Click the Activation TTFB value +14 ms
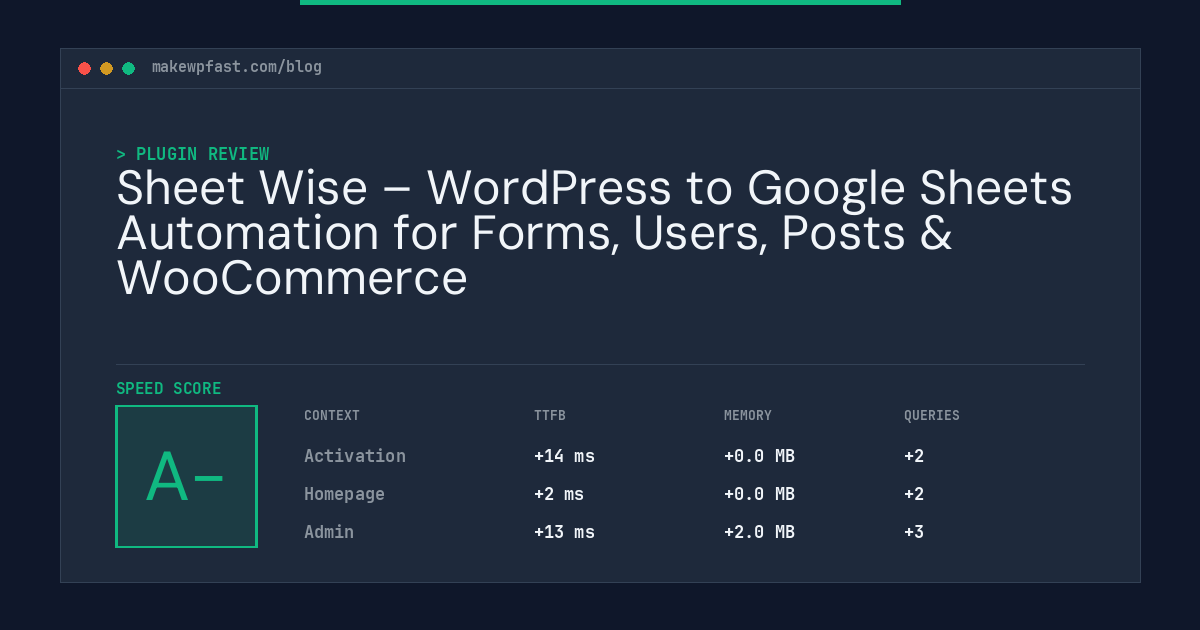1200x630 pixels. click(x=564, y=456)
